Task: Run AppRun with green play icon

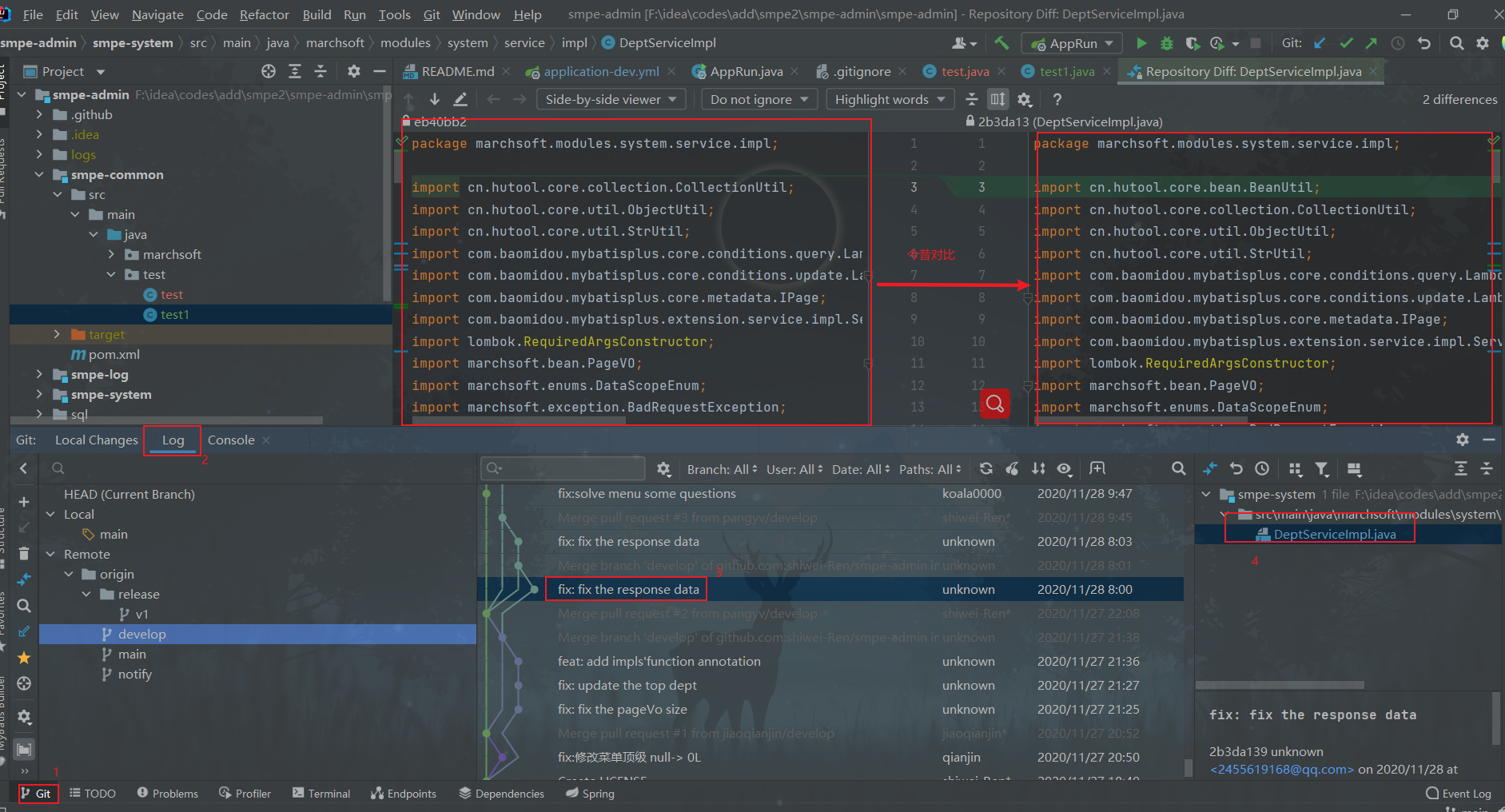Action: [1141, 43]
